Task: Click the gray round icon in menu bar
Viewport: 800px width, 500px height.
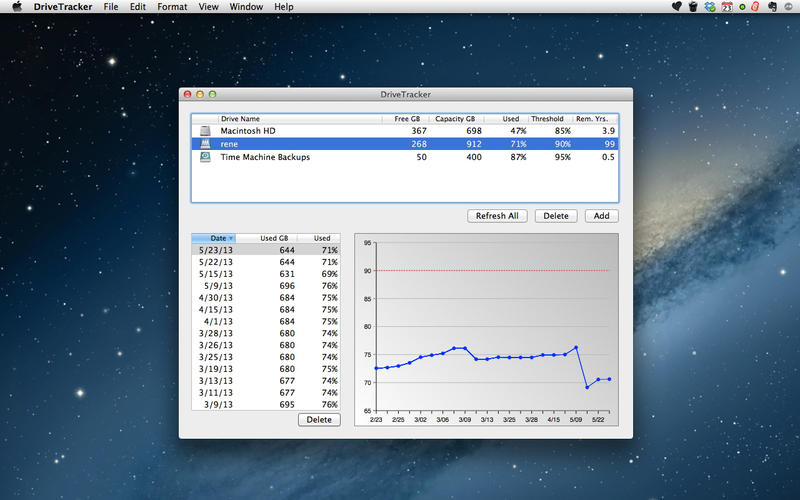Action: (x=789, y=7)
